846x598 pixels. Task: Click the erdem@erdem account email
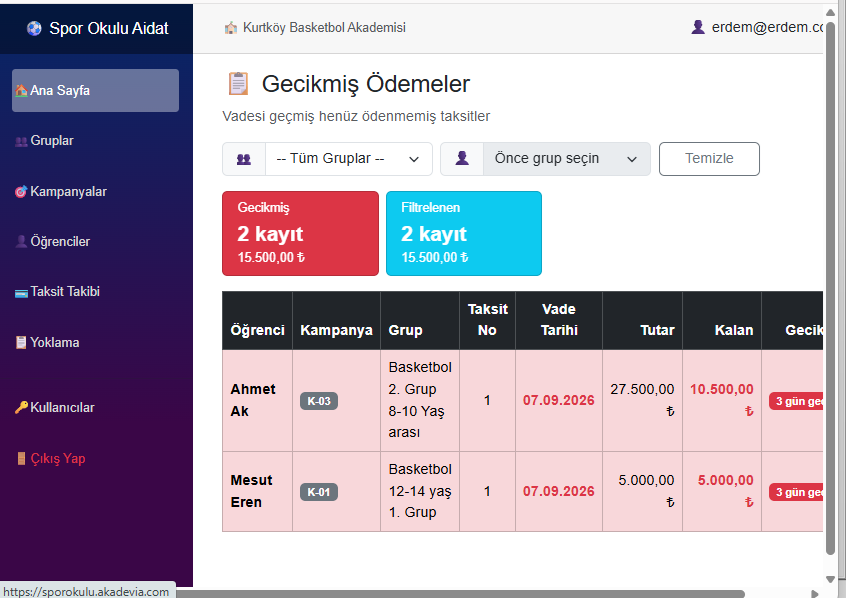point(767,27)
